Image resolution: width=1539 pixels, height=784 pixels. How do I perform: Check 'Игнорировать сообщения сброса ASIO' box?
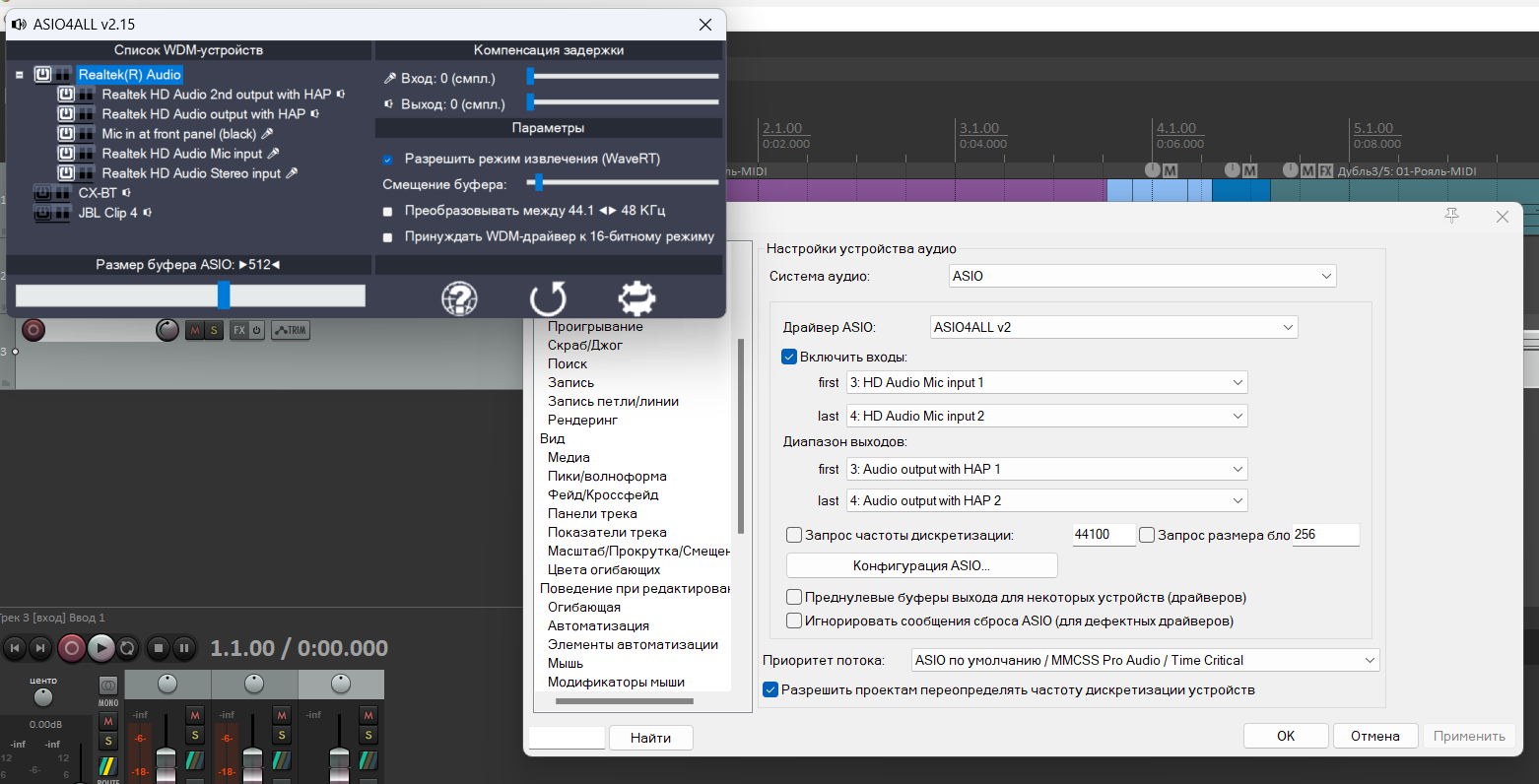pyautogui.click(x=794, y=621)
